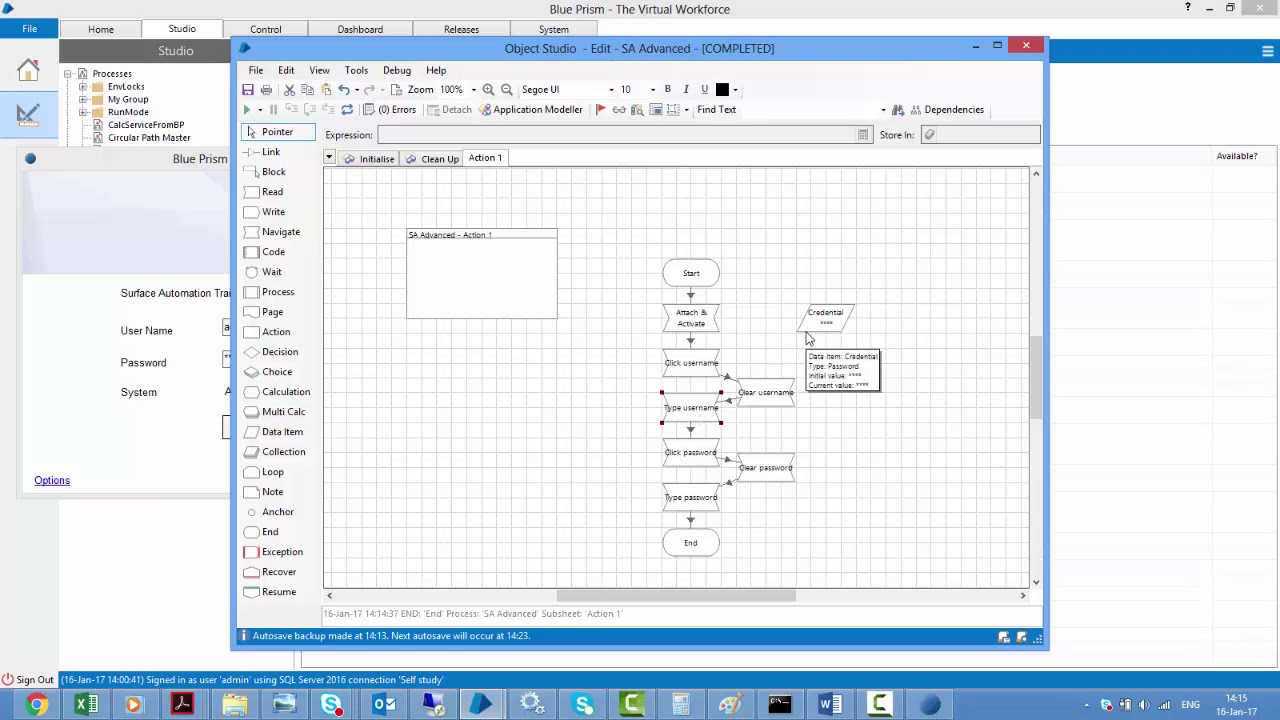
Task: Click the binoculars Find icon
Action: click(897, 110)
